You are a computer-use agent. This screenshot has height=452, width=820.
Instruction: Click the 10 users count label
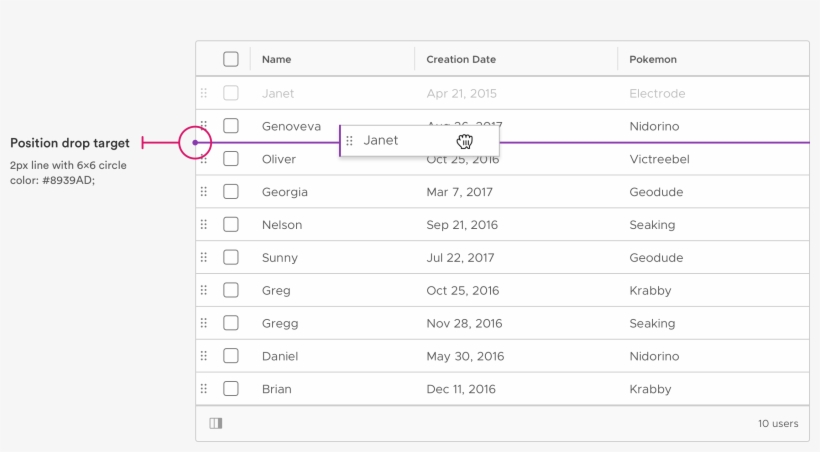pos(778,423)
